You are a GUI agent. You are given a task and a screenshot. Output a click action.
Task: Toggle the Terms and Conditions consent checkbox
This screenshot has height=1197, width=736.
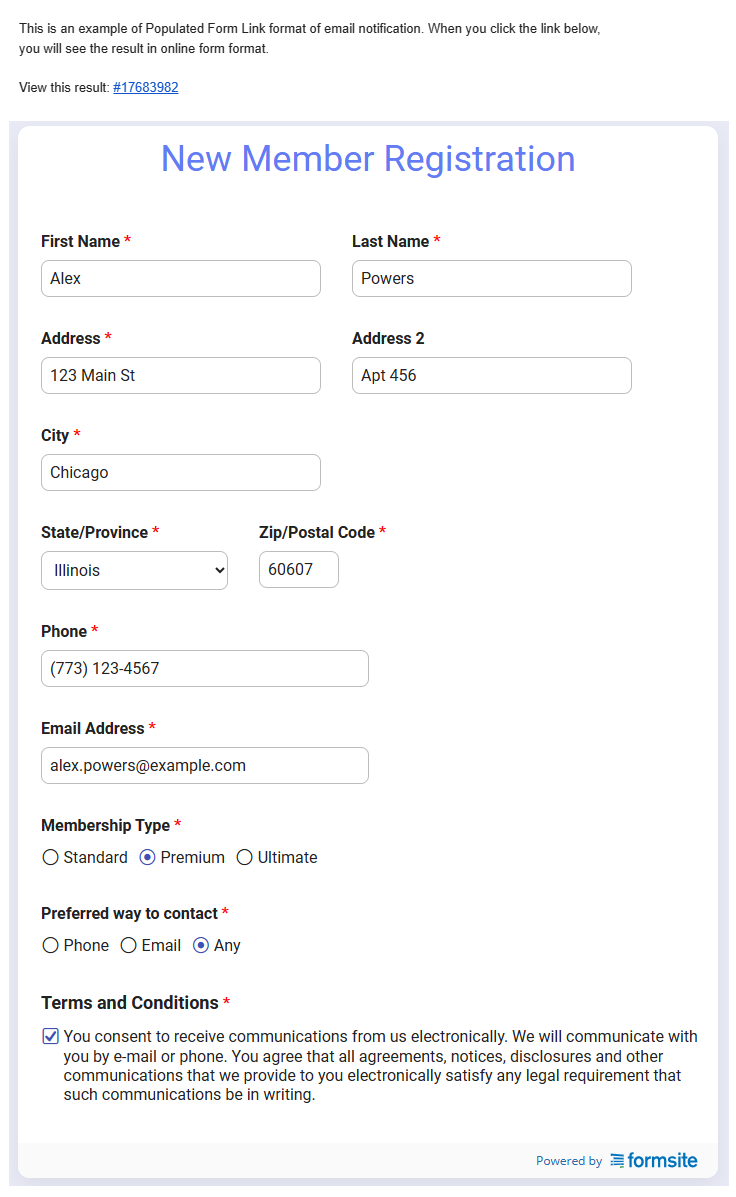[x=51, y=1037]
